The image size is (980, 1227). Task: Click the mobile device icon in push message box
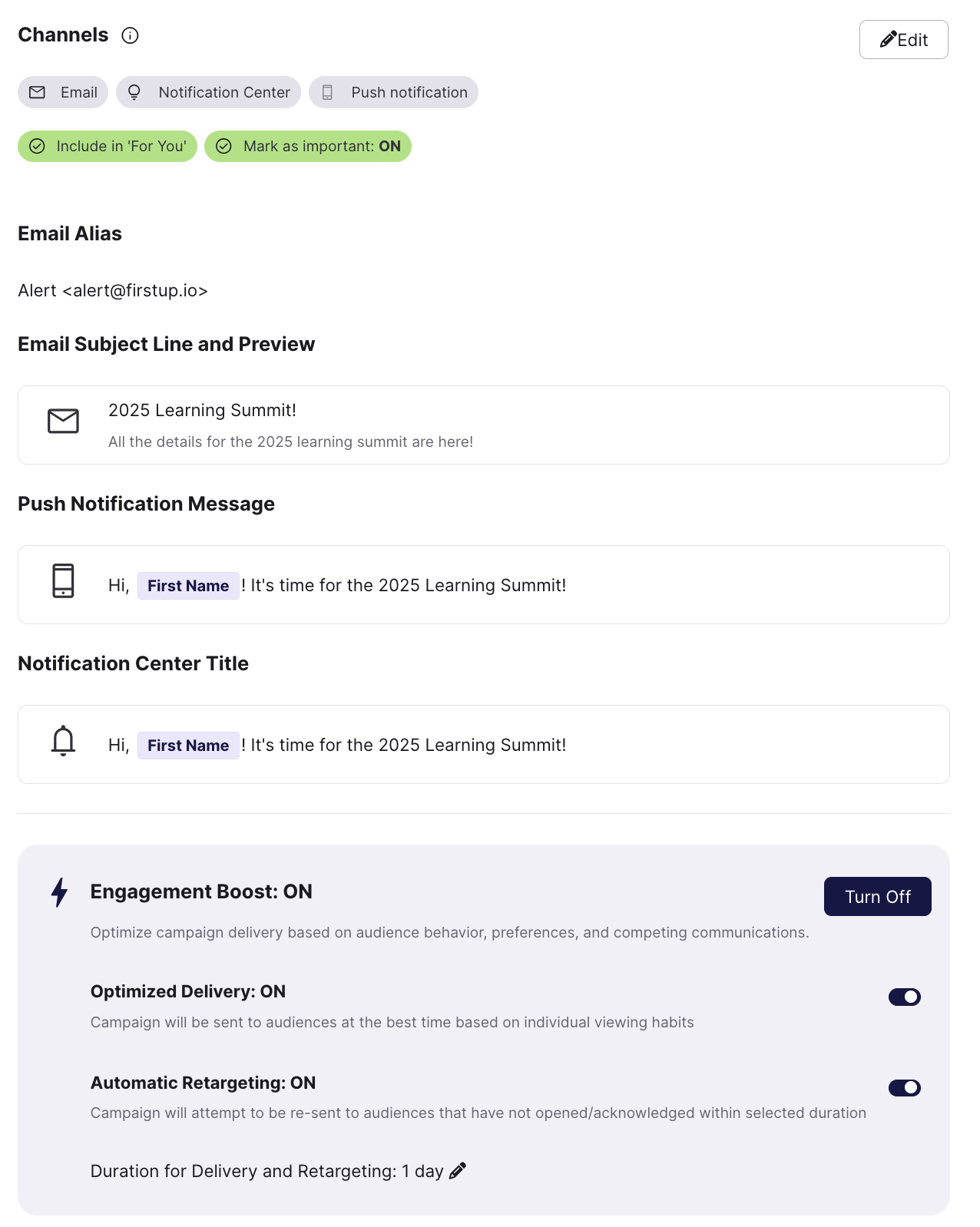coord(63,580)
